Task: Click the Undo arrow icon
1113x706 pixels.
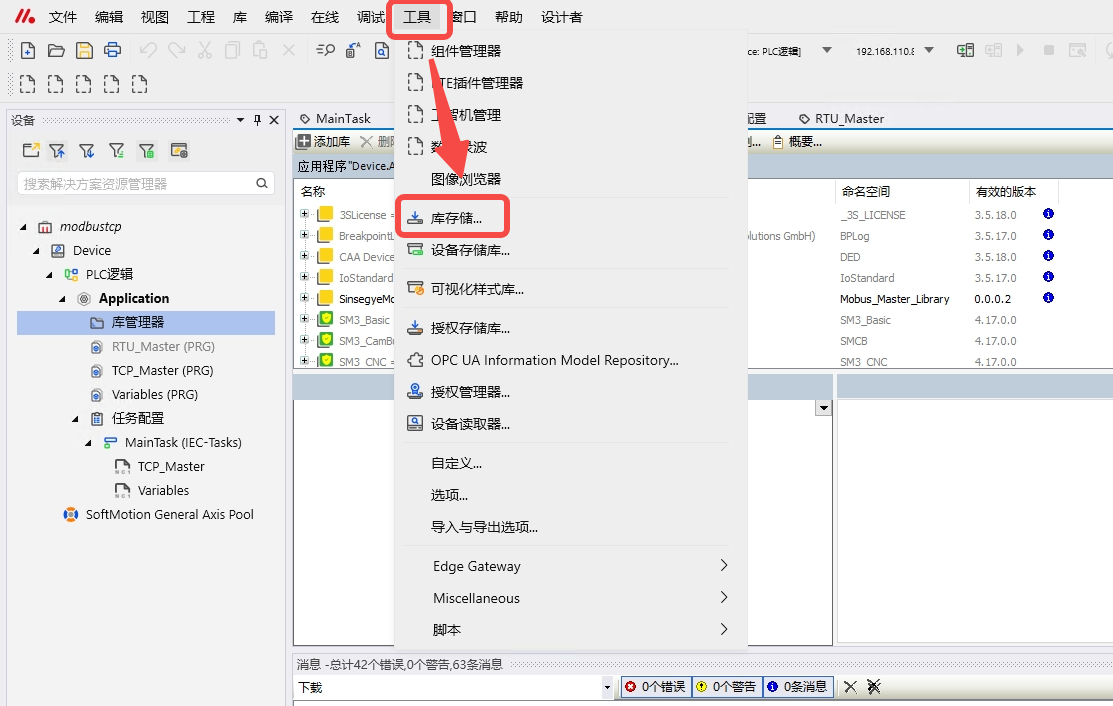Action: pyautogui.click(x=148, y=50)
